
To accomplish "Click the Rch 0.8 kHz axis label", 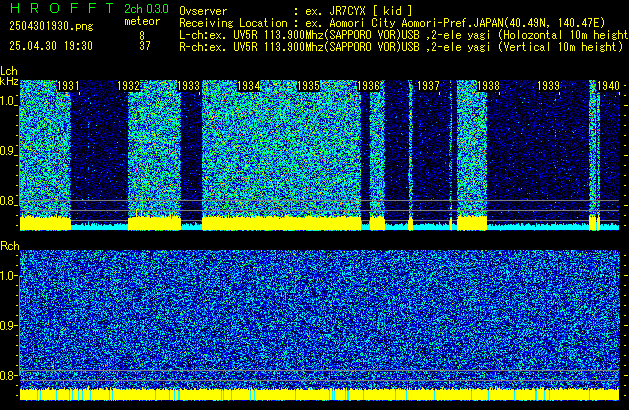I will coord(8,375).
